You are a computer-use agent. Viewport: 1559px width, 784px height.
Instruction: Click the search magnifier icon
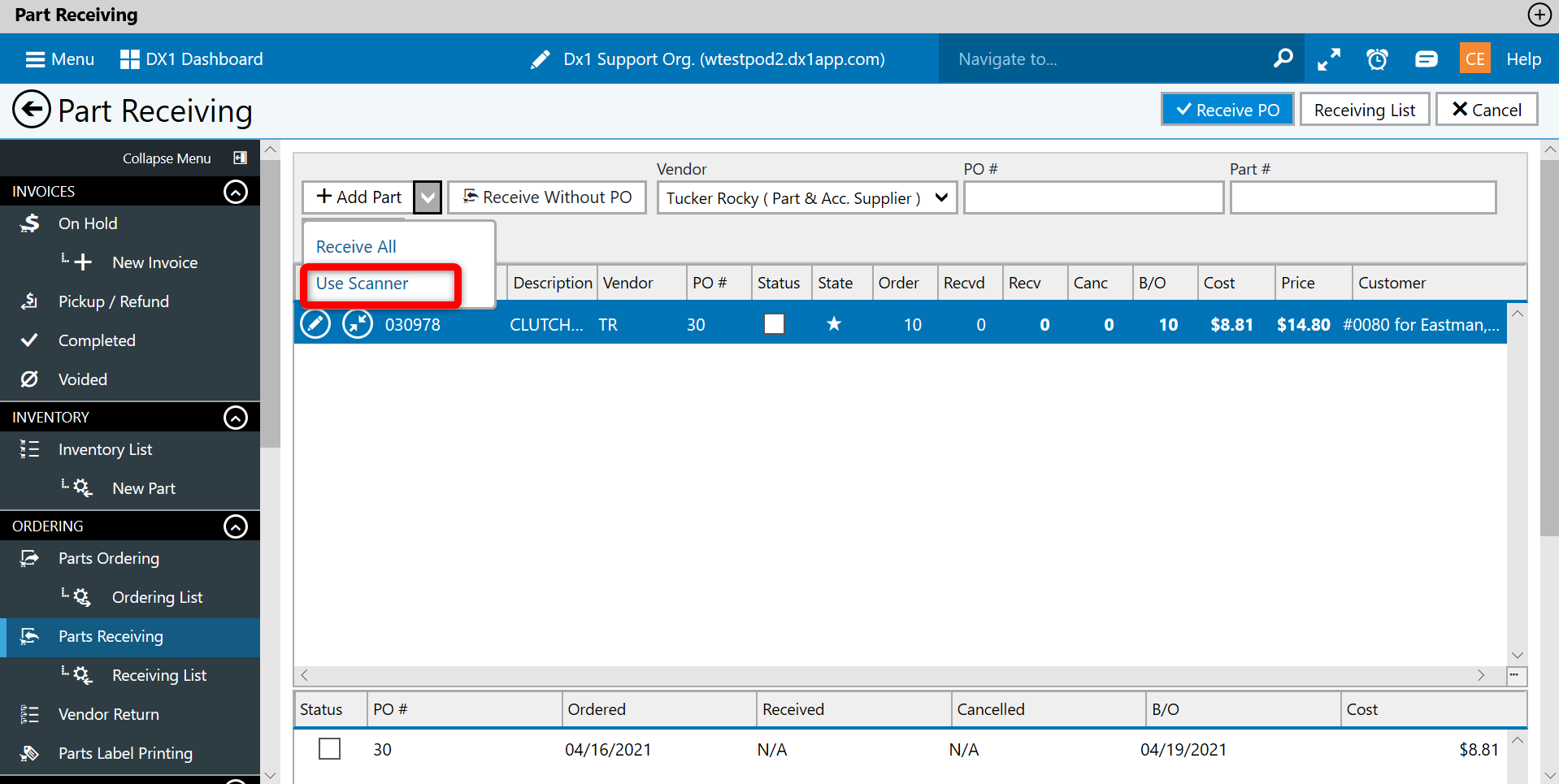(1283, 58)
